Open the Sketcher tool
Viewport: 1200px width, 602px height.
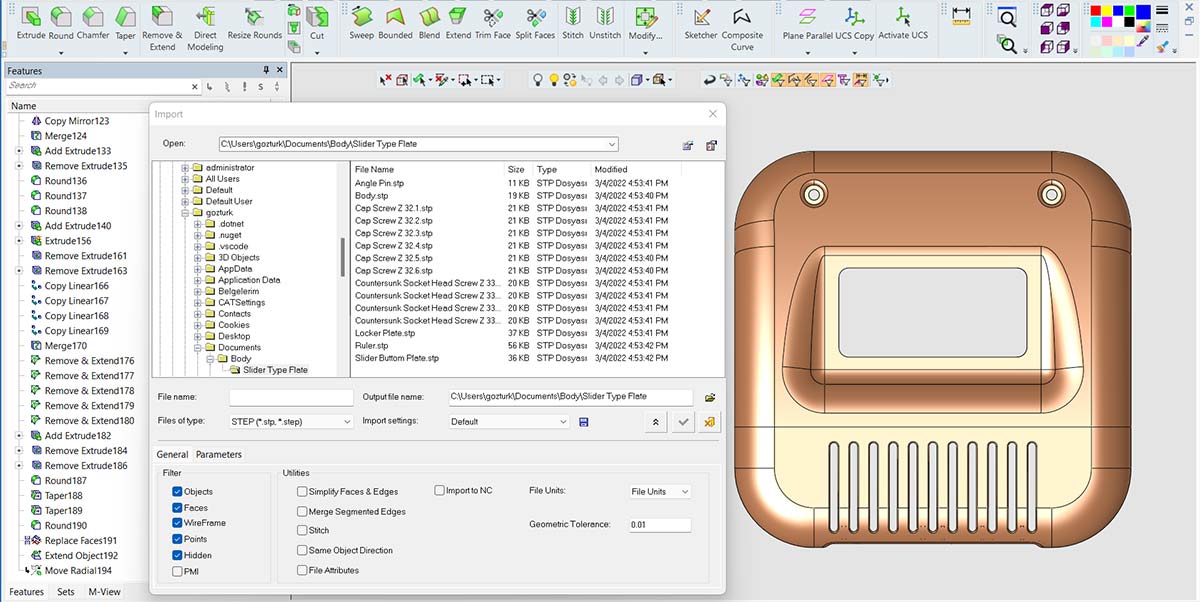tap(701, 23)
